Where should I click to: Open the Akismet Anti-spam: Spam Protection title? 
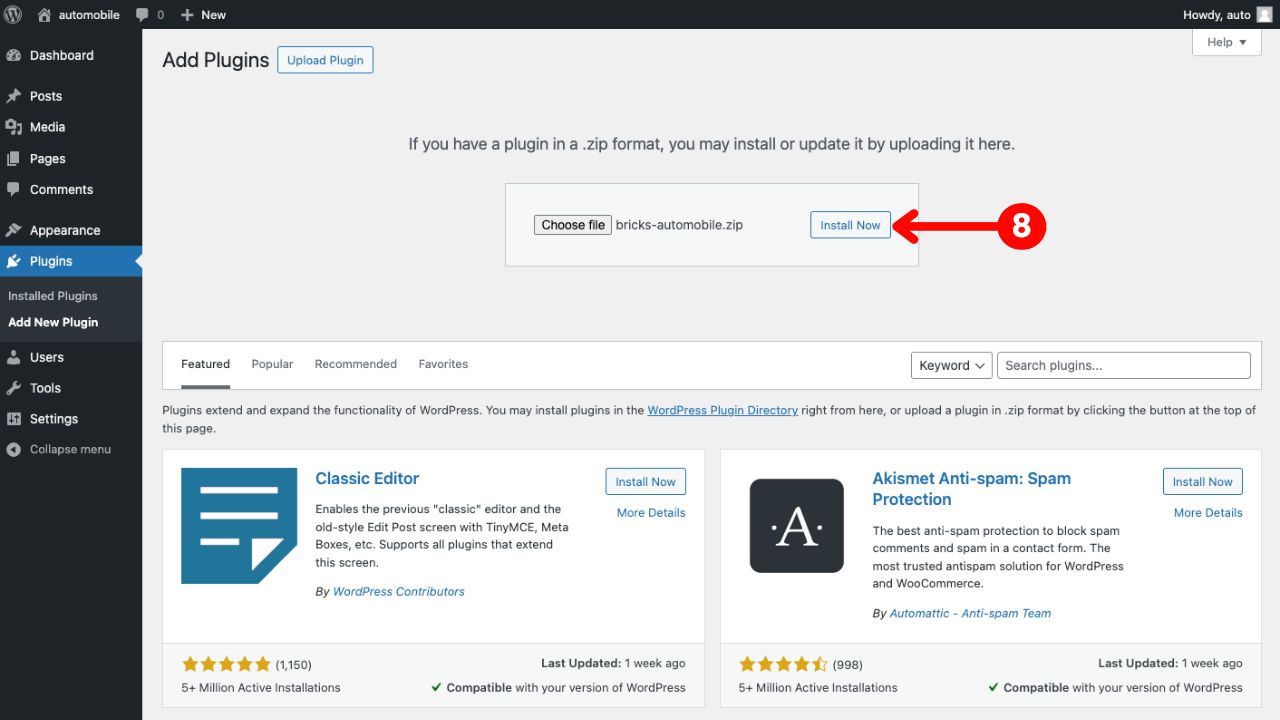pos(971,489)
